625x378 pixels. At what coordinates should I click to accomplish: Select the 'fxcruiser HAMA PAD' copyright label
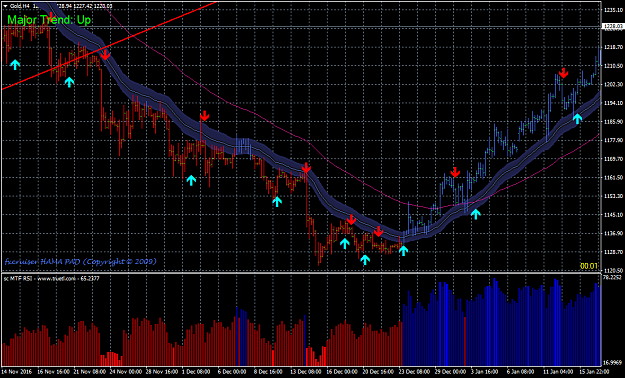81,262
